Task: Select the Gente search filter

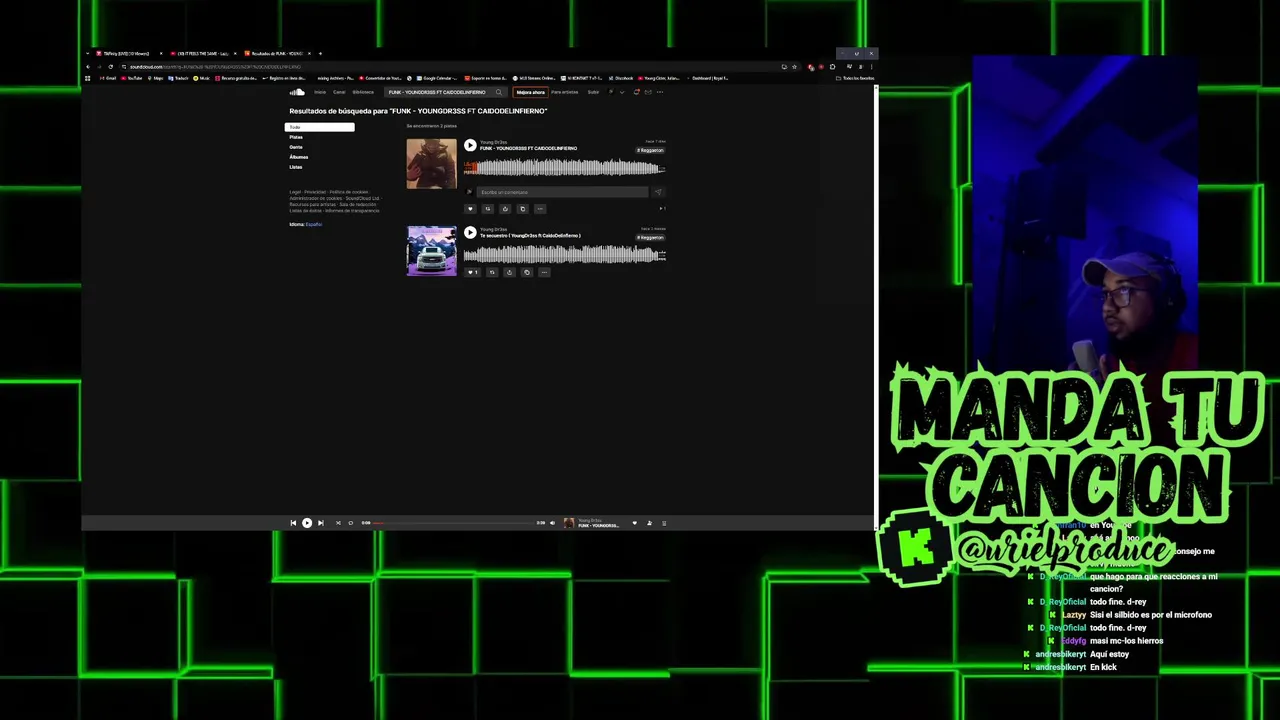Action: click(296, 147)
